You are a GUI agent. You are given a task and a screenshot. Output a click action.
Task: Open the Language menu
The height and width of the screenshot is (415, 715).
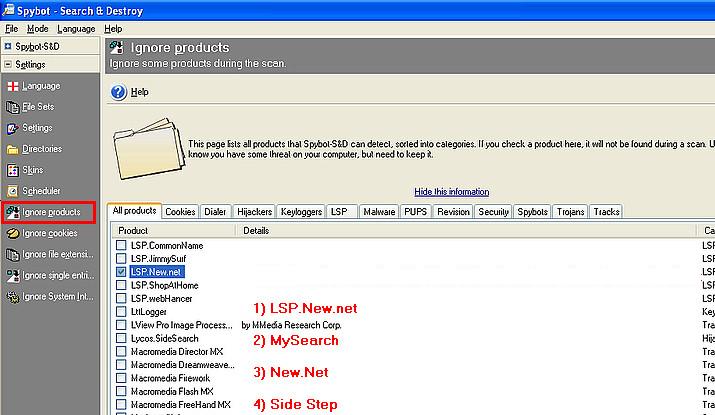[76, 29]
